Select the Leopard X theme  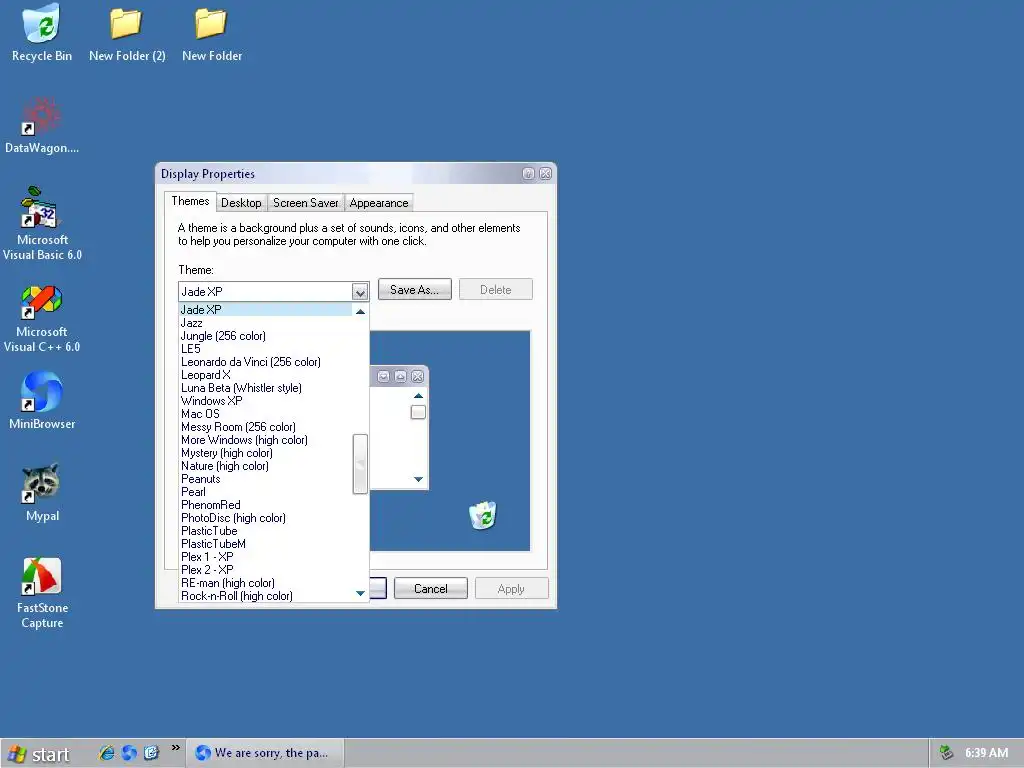(x=265, y=375)
